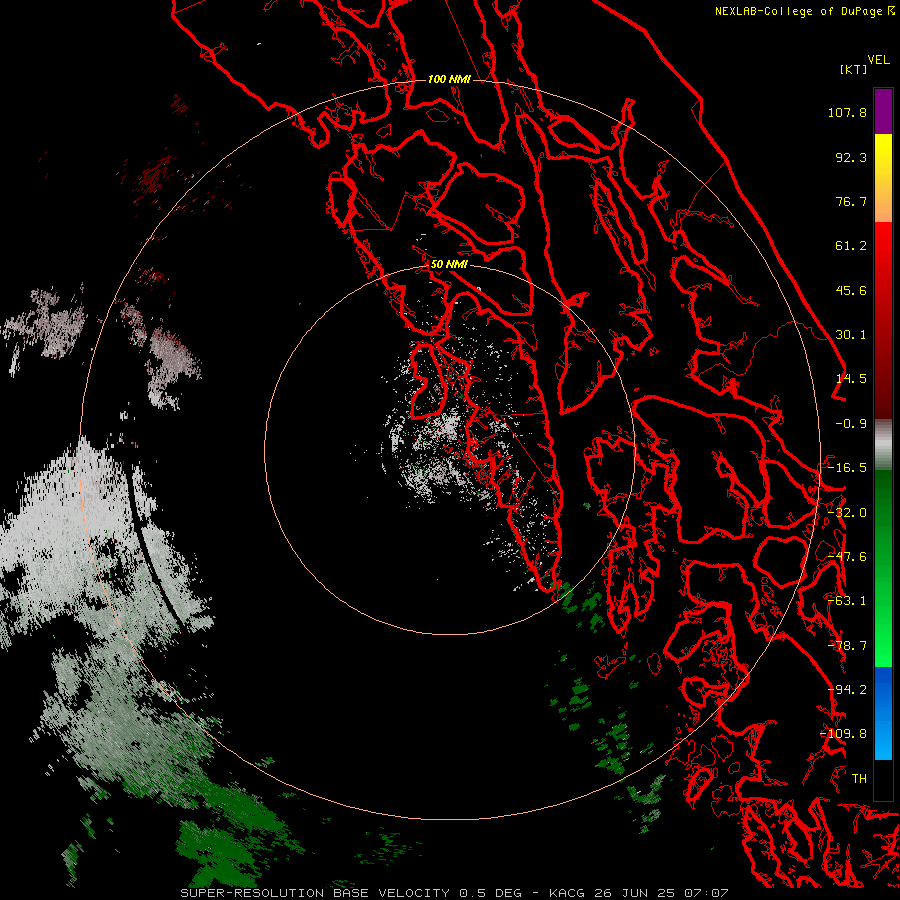
Task: Click the dark blue segment of the color bar
Action: tap(883, 689)
